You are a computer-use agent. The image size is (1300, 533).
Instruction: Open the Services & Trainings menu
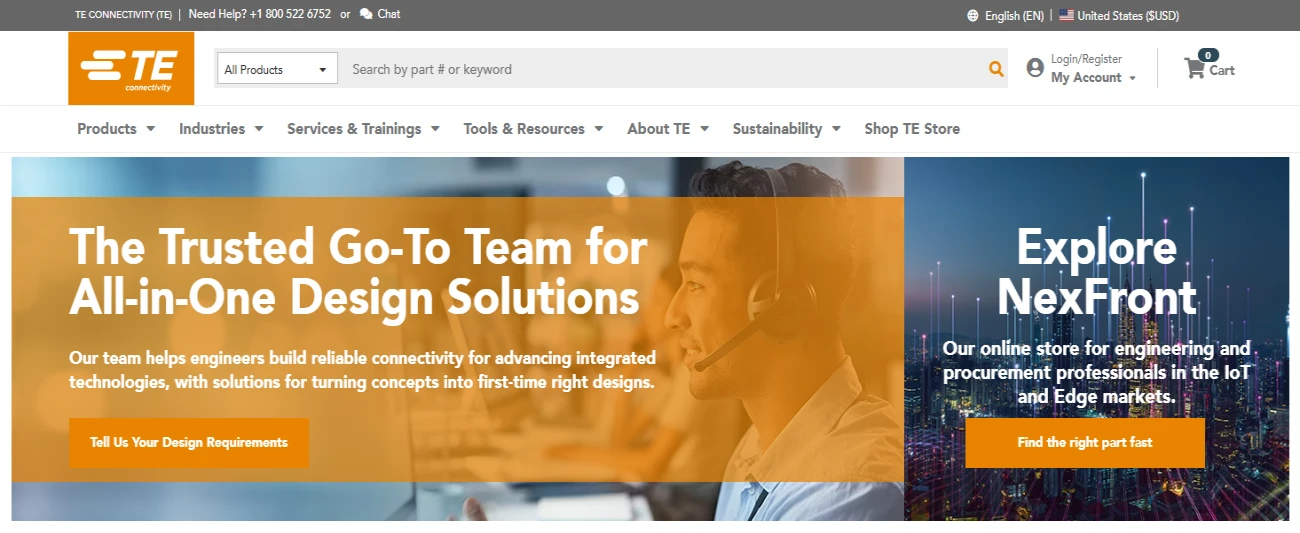point(363,128)
